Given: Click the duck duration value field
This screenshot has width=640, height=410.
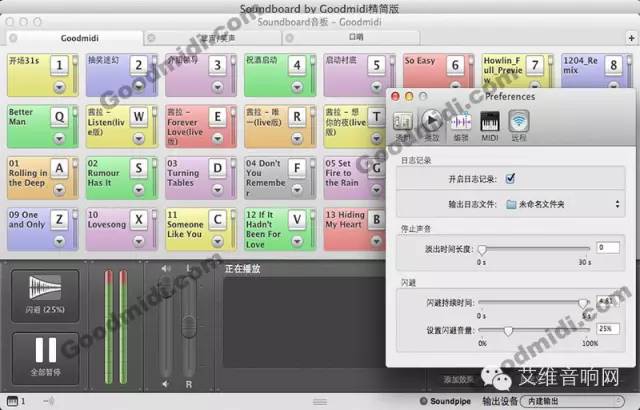Looking at the screenshot, I should click(x=607, y=301).
